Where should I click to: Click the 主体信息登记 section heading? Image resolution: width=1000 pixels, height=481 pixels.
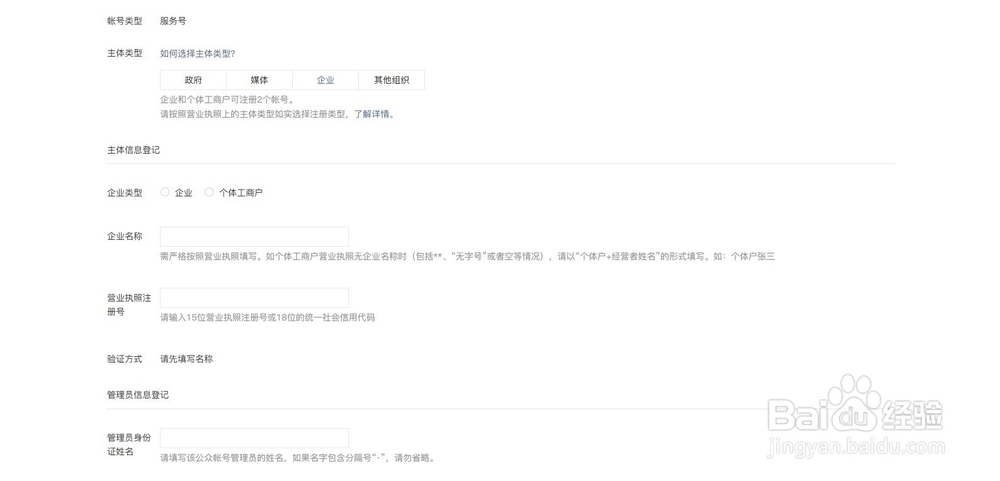pos(133,151)
